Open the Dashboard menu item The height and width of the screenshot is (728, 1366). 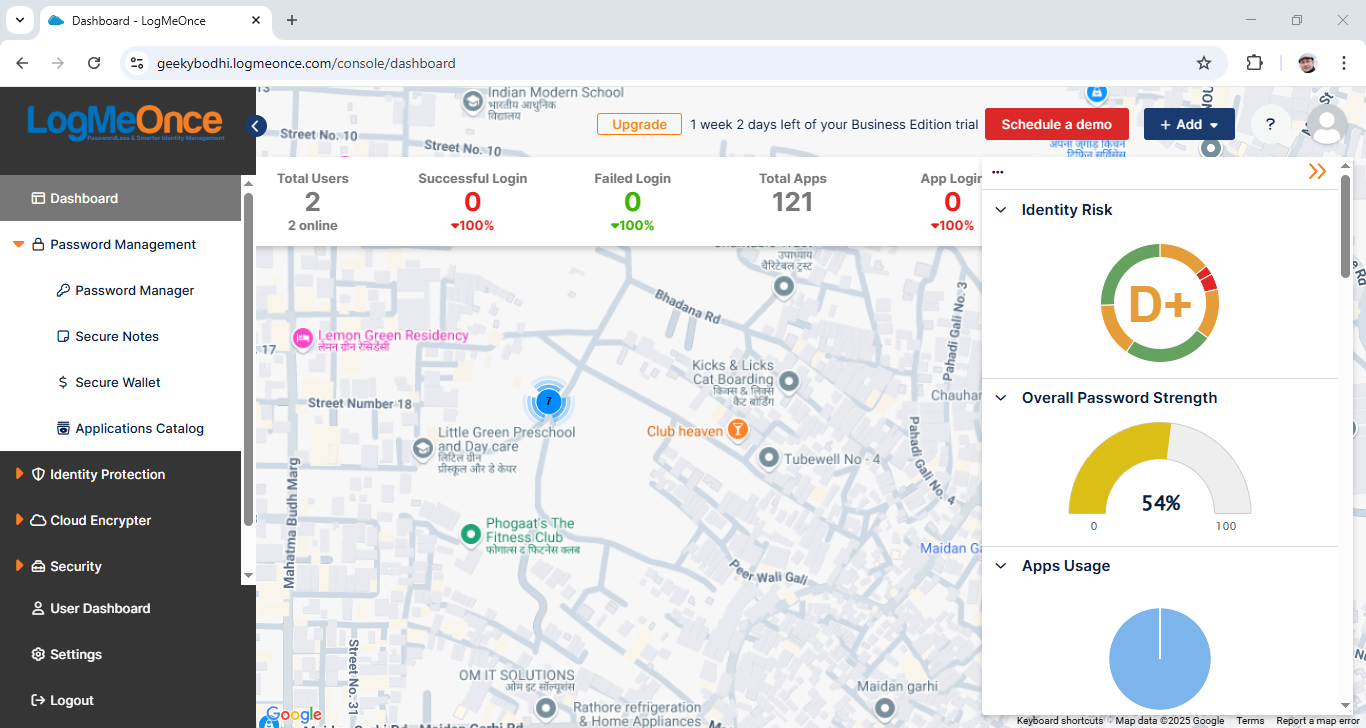point(120,198)
